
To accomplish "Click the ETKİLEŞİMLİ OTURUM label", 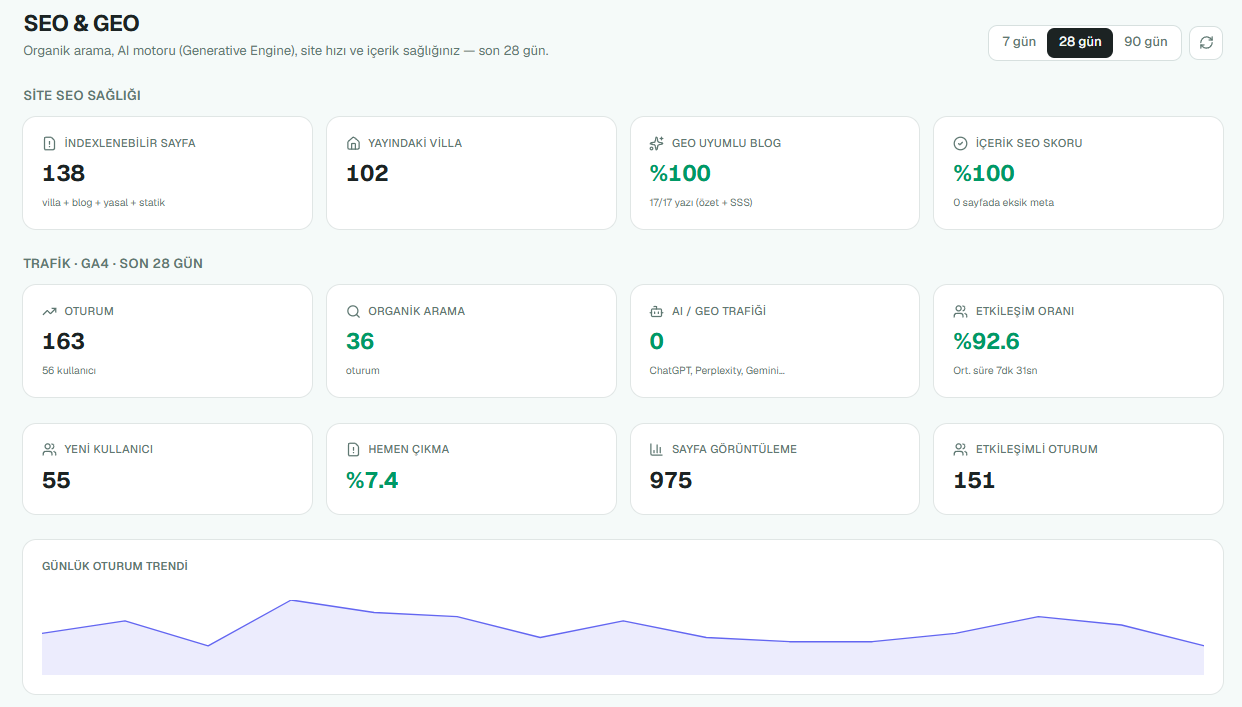I will click(x=1036, y=449).
